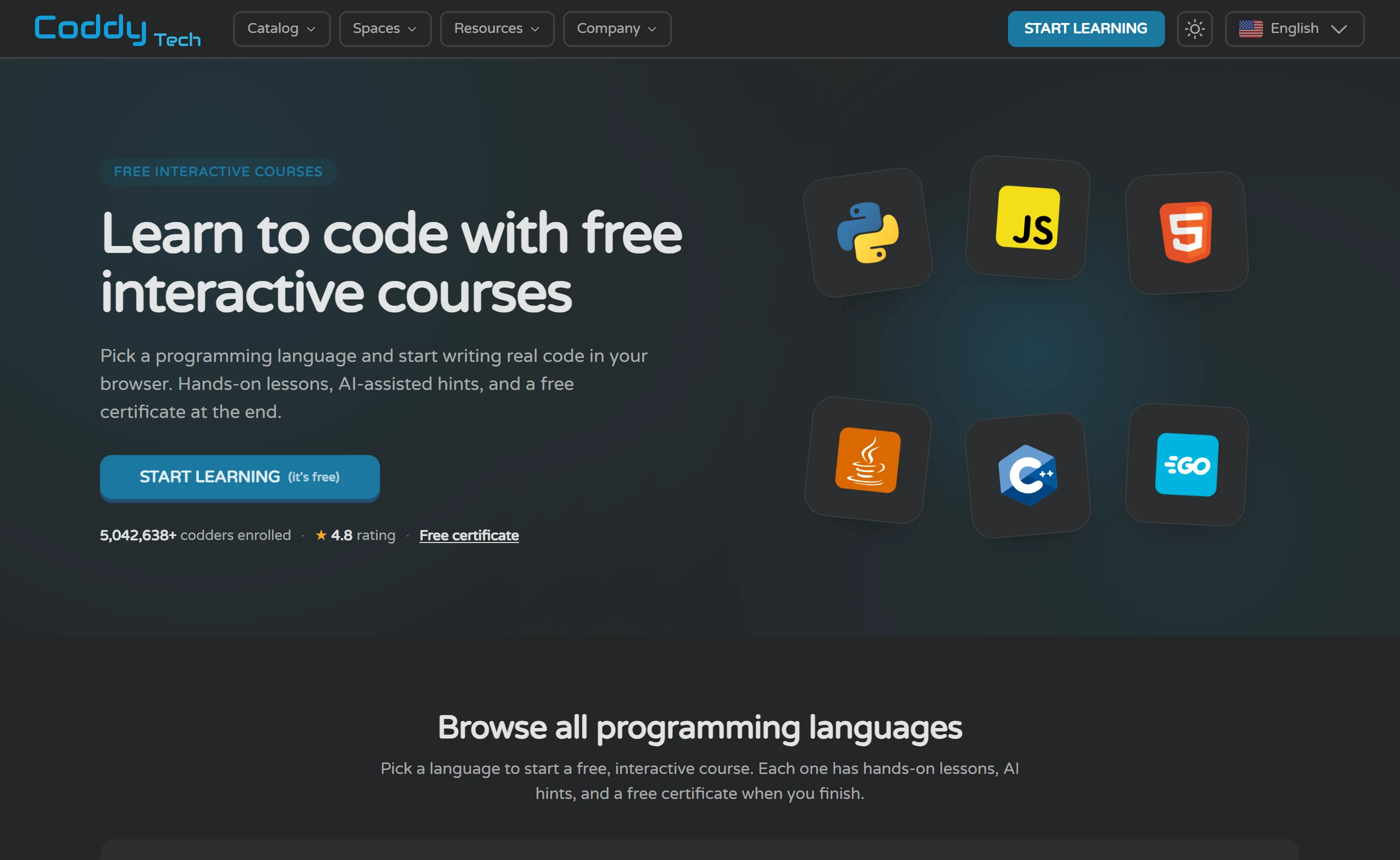Click START LEARNING in the header

pos(1085,28)
